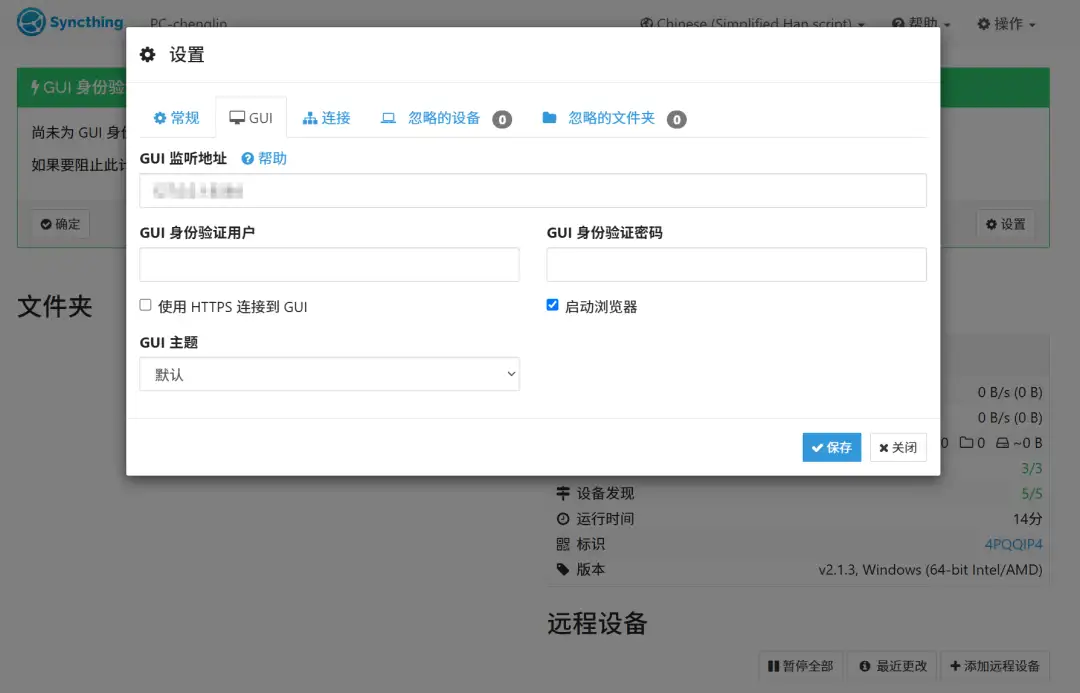The height and width of the screenshot is (693, 1080).
Task: Close the dialog with 关闭 button
Action: click(x=898, y=448)
